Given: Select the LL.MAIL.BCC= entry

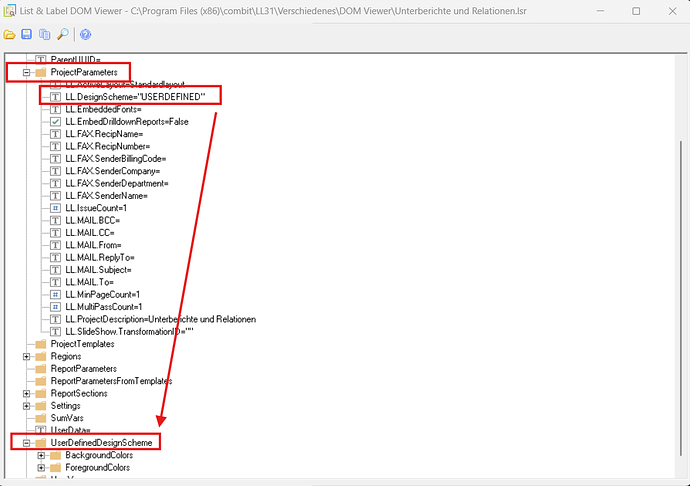Looking at the screenshot, I should click(x=93, y=220).
